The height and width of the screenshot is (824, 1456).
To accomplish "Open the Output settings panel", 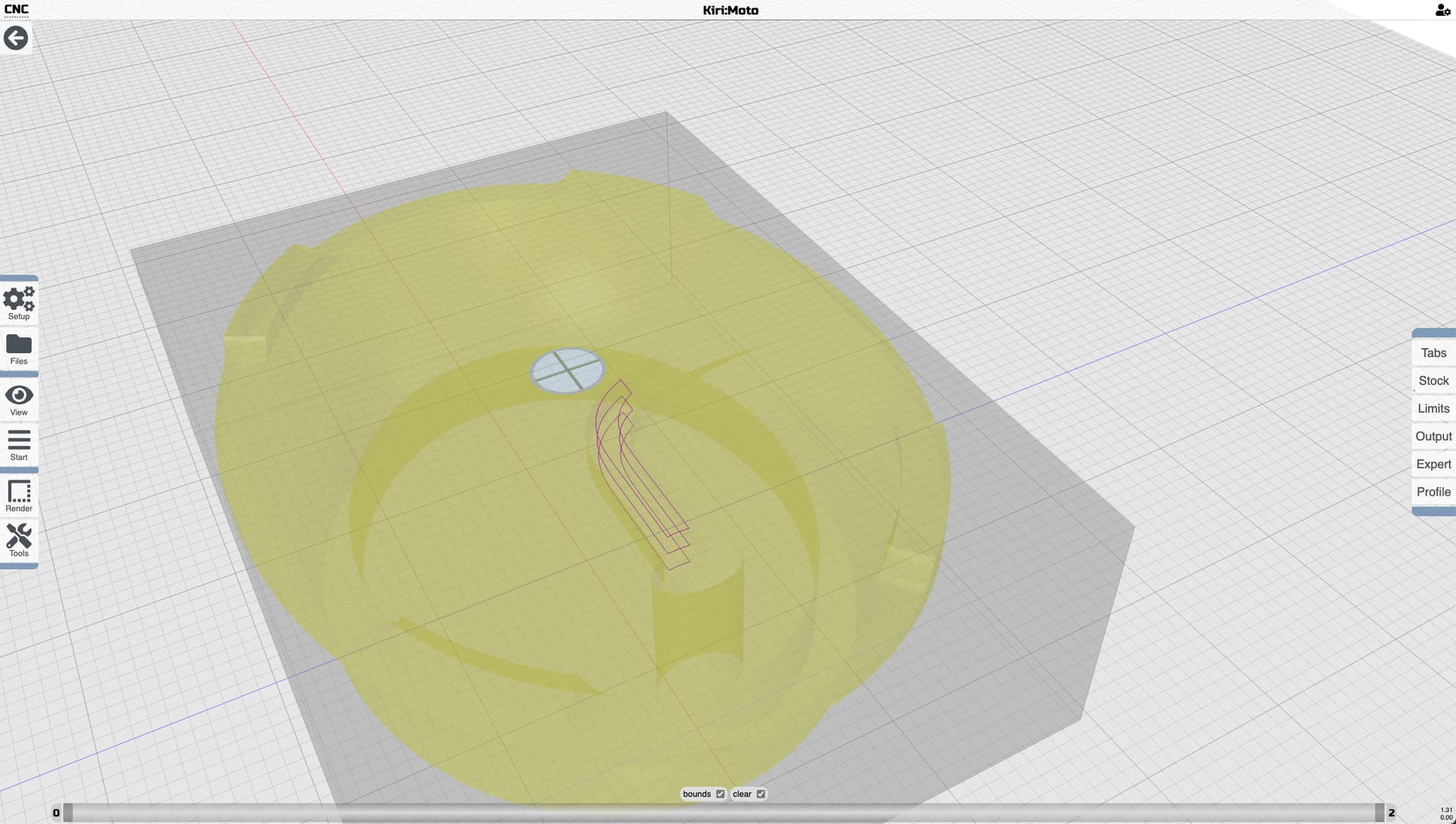I will click(x=1433, y=436).
